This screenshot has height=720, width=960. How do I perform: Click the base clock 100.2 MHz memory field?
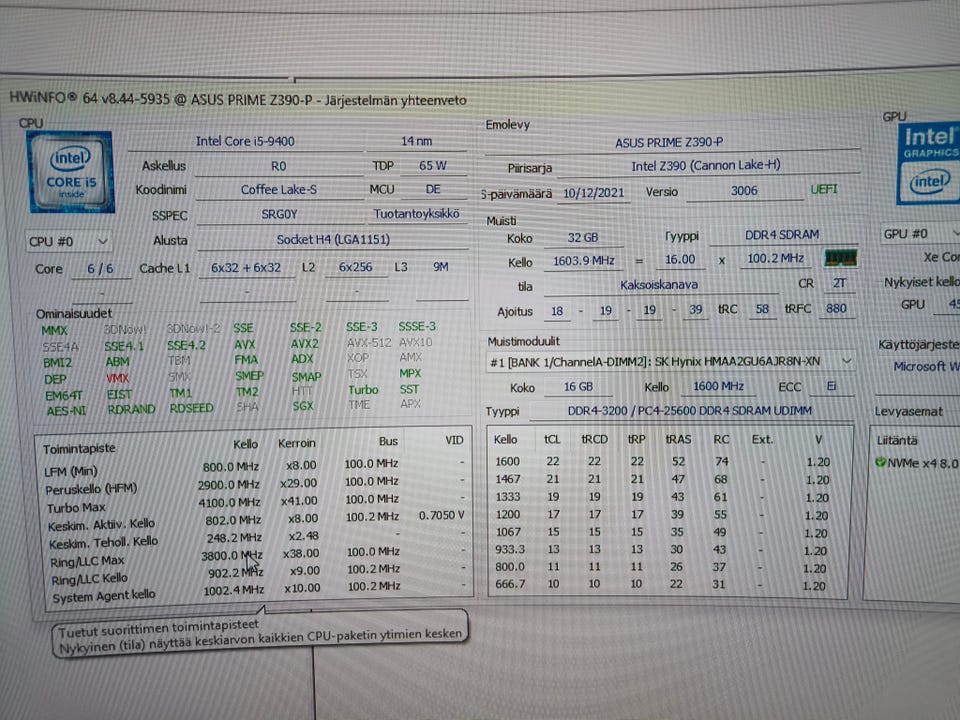[775, 258]
